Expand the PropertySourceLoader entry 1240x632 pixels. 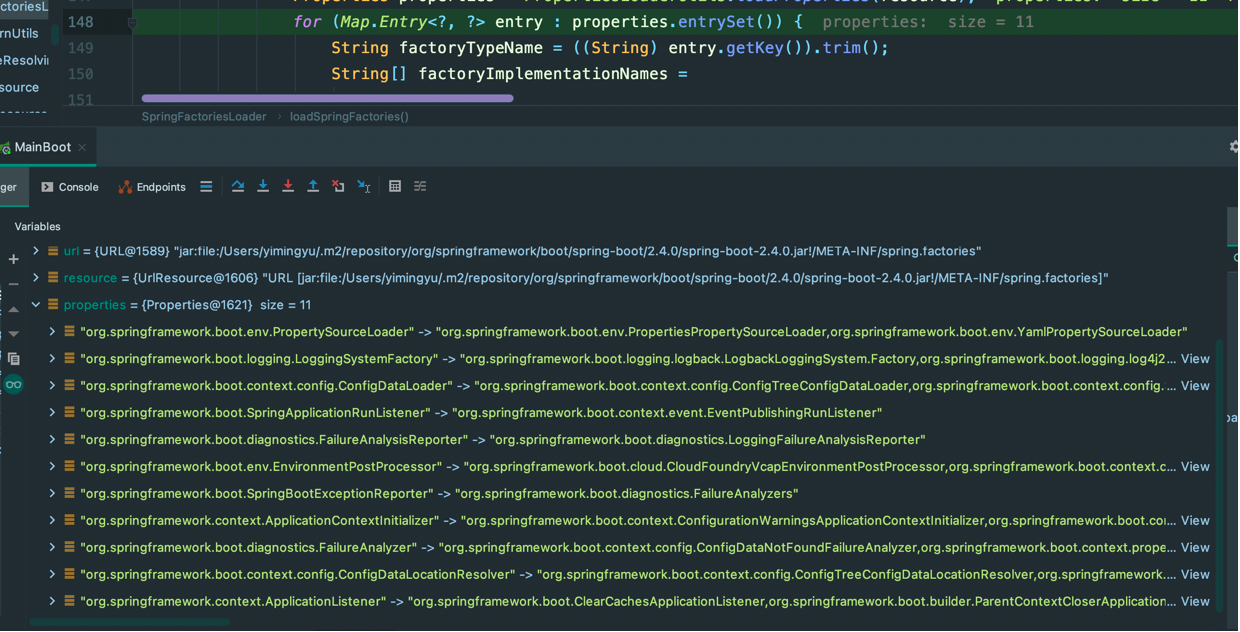click(52, 332)
